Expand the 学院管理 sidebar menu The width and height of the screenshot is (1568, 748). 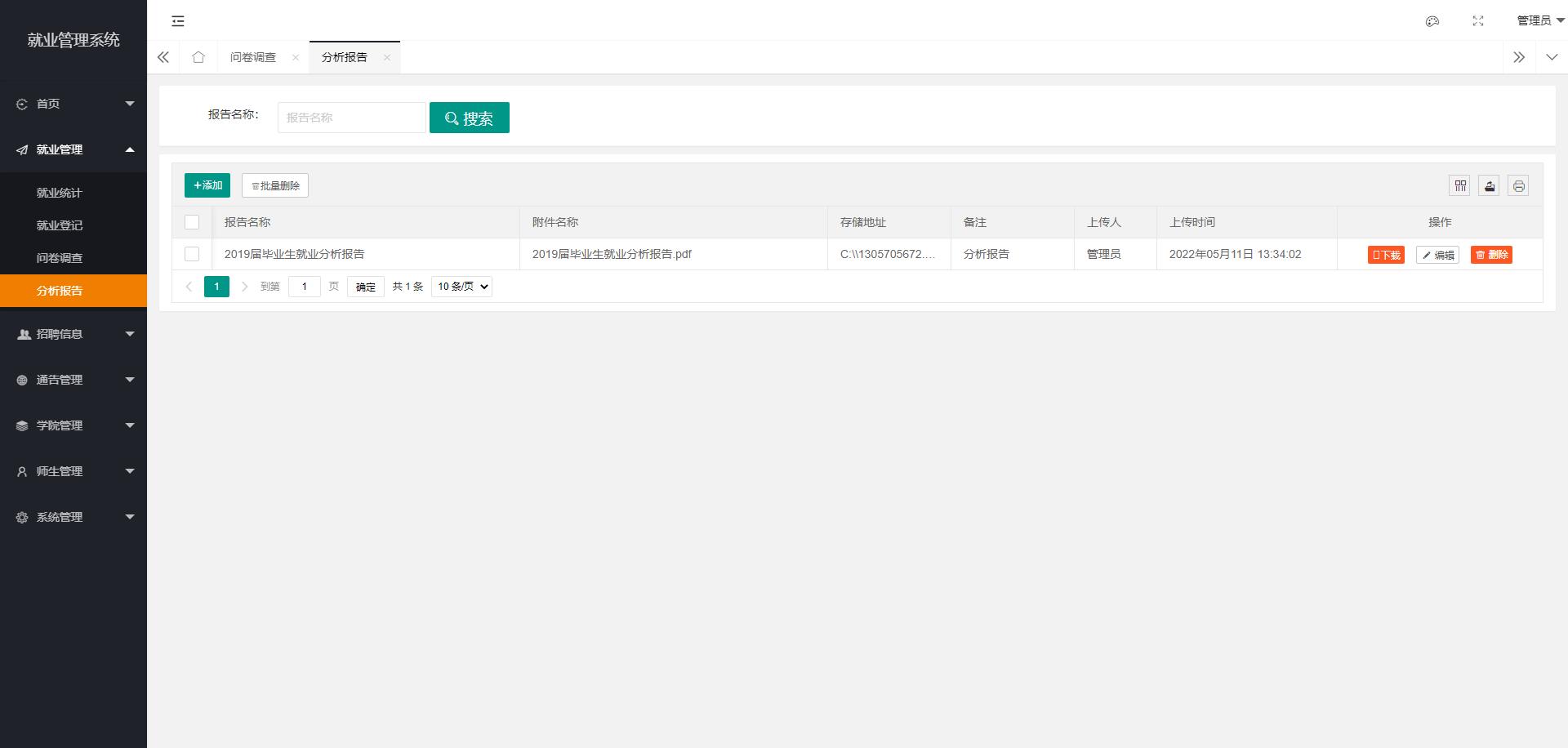point(73,425)
